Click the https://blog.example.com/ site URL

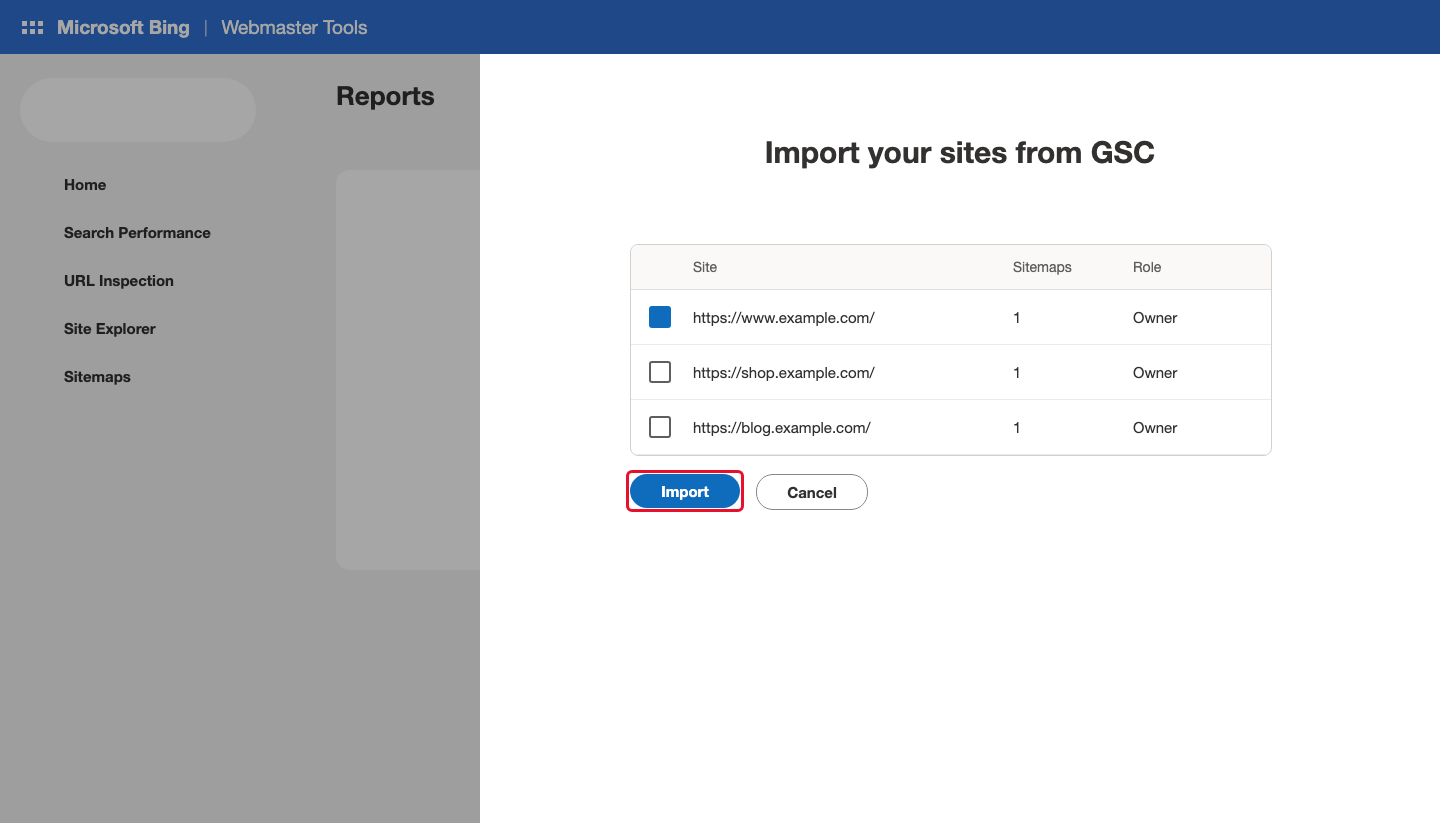(x=782, y=428)
